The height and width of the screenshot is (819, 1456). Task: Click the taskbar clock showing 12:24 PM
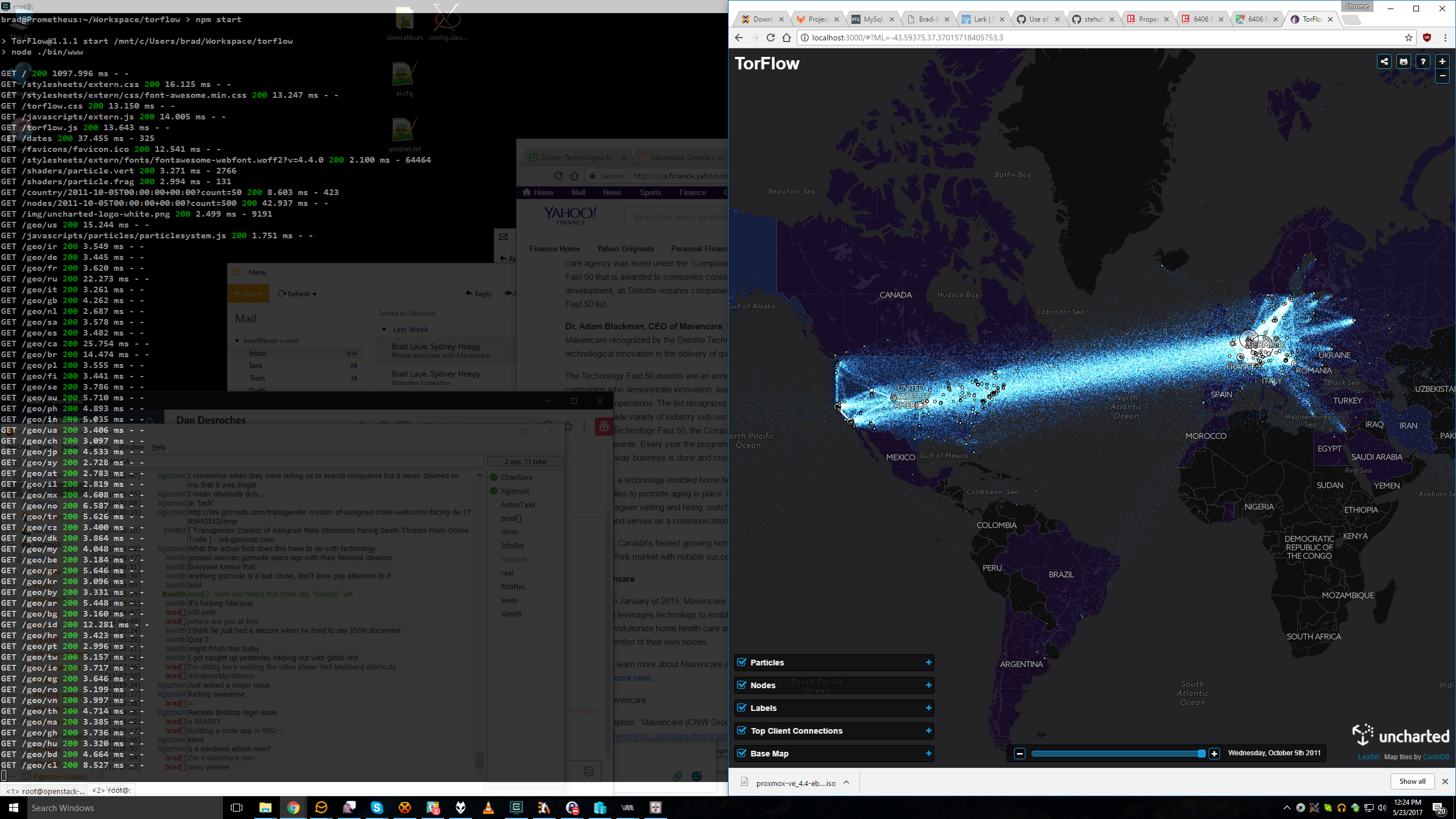click(x=1408, y=808)
